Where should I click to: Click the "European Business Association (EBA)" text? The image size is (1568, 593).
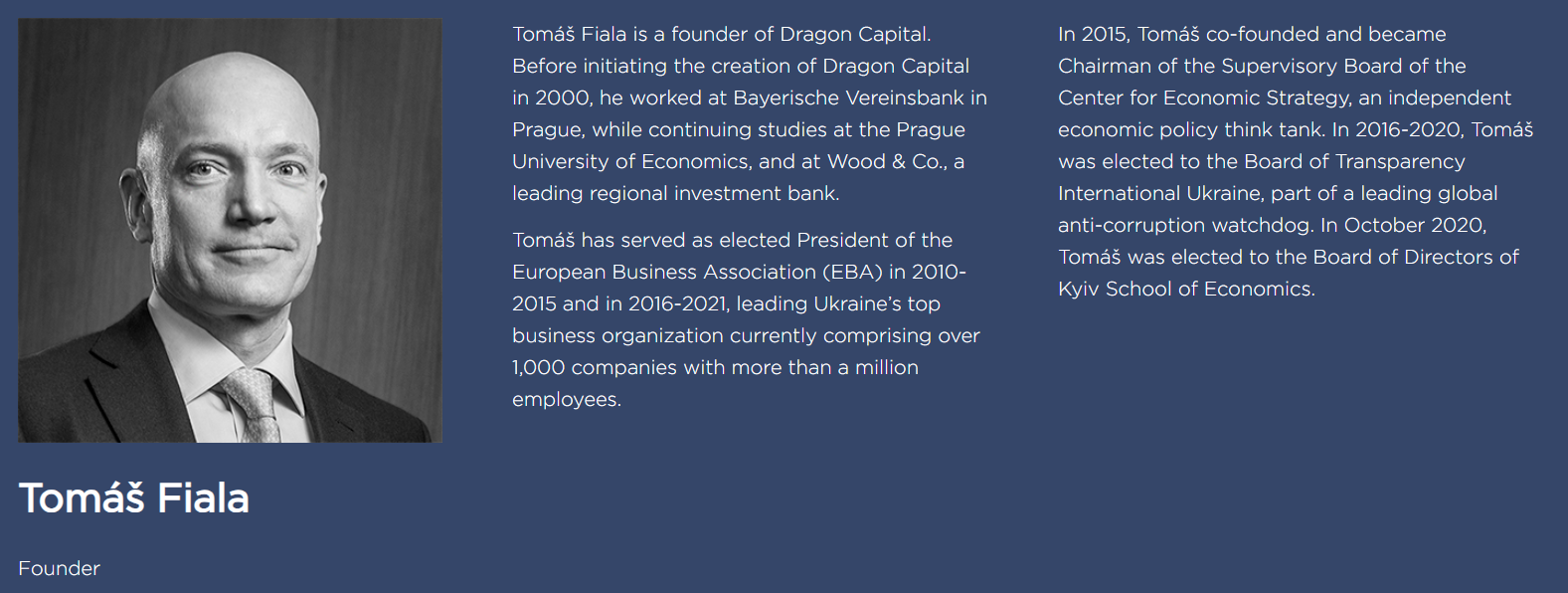click(x=697, y=272)
